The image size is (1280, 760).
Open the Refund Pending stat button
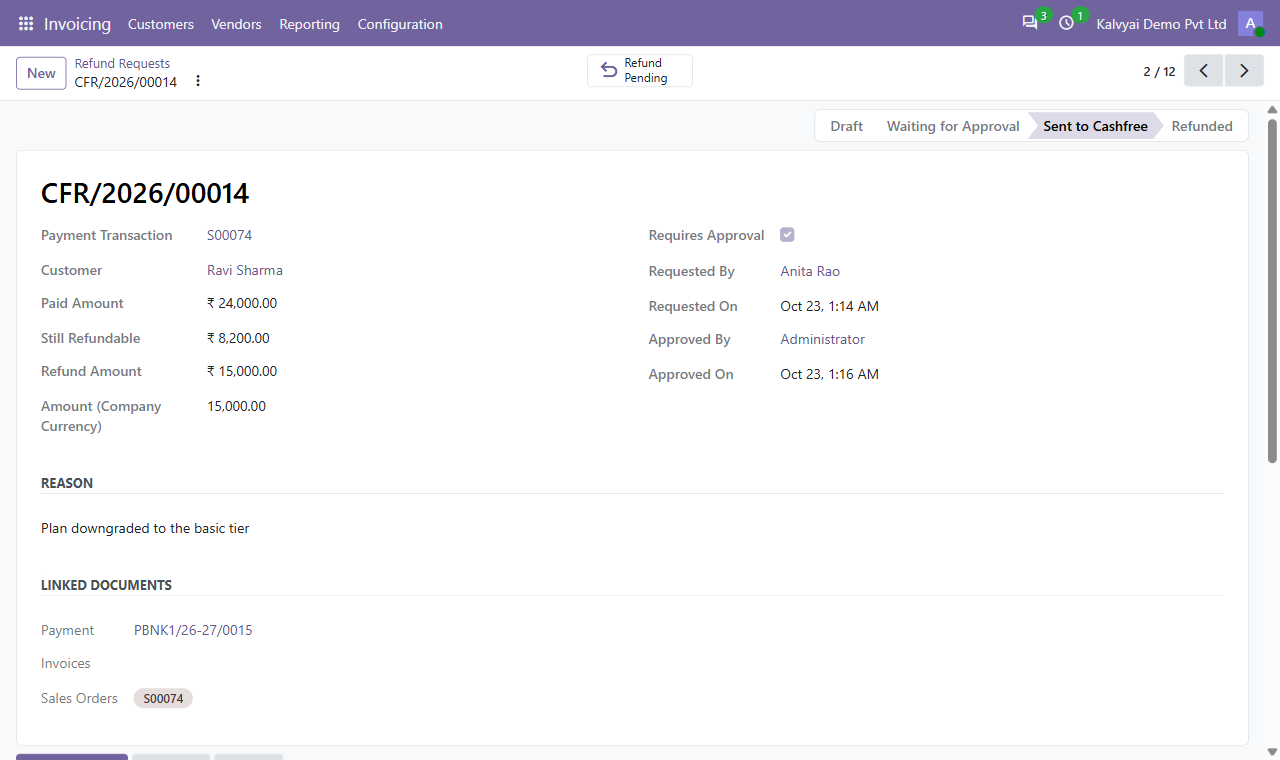(x=640, y=71)
